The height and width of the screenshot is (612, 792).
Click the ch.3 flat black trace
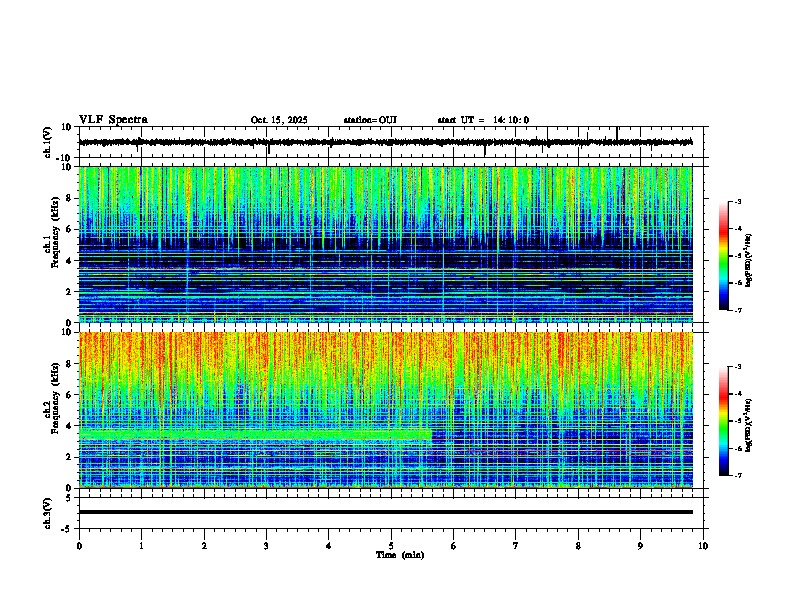click(385, 512)
